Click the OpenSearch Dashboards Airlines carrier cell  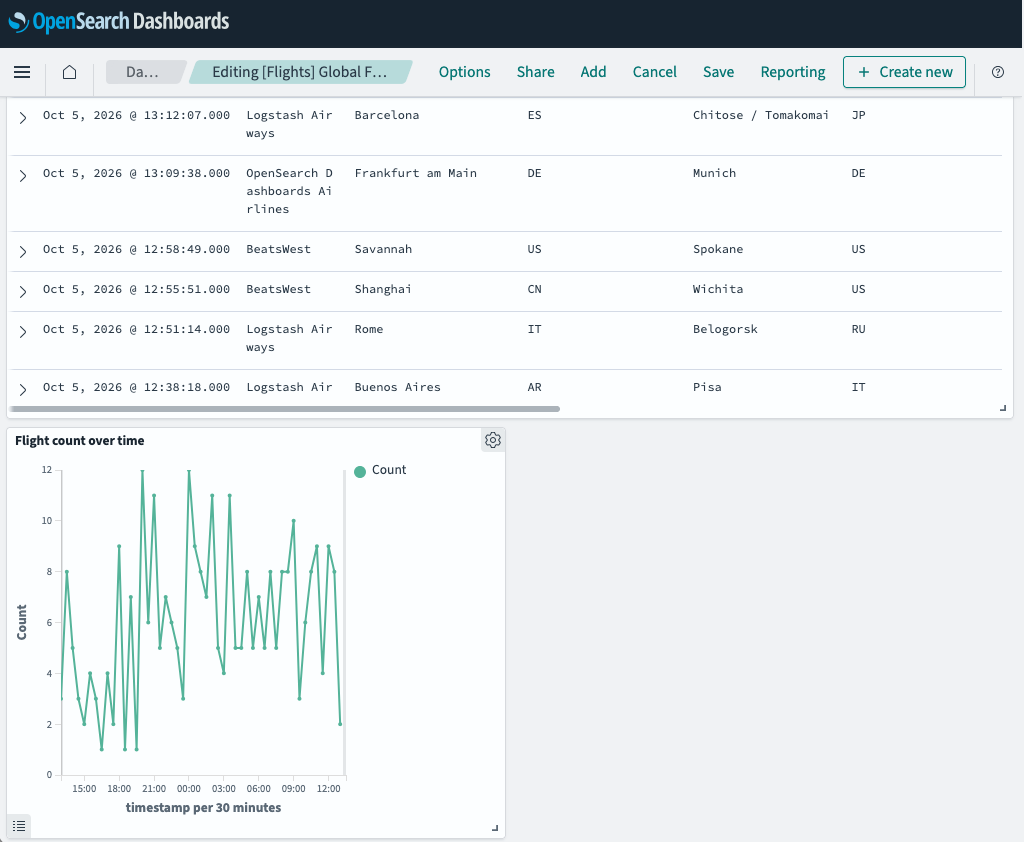[289, 191]
